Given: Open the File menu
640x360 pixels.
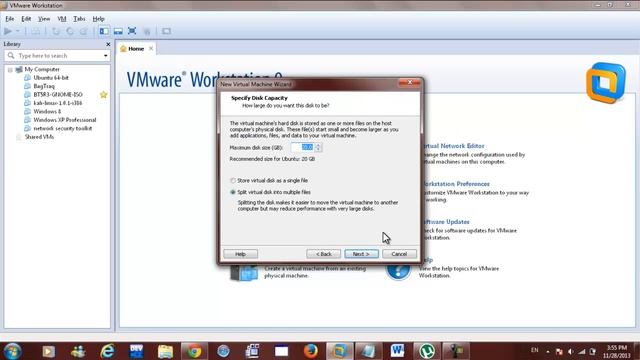Looking at the screenshot, I should [10, 19].
